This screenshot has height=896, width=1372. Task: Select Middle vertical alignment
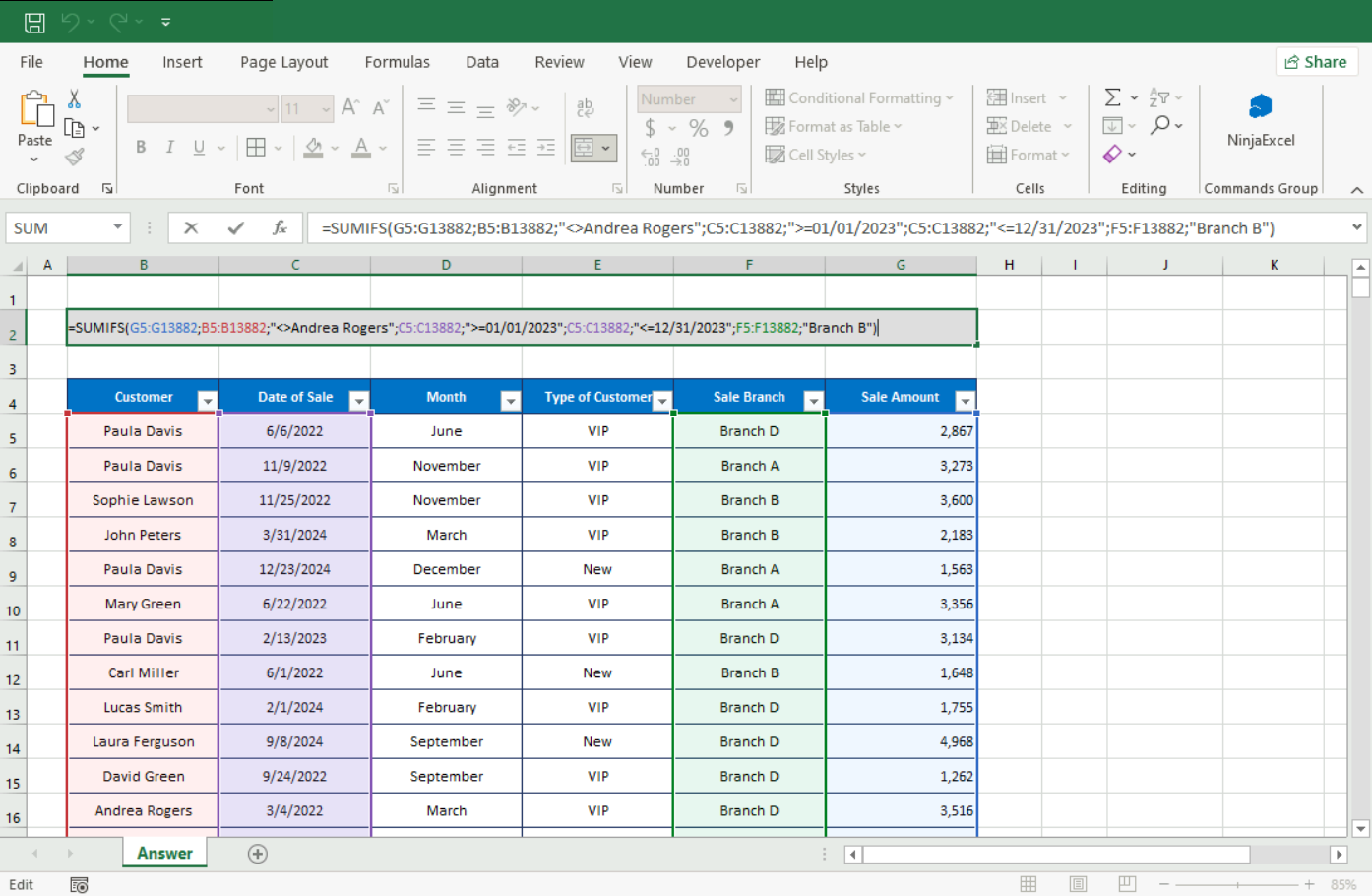coord(456,107)
